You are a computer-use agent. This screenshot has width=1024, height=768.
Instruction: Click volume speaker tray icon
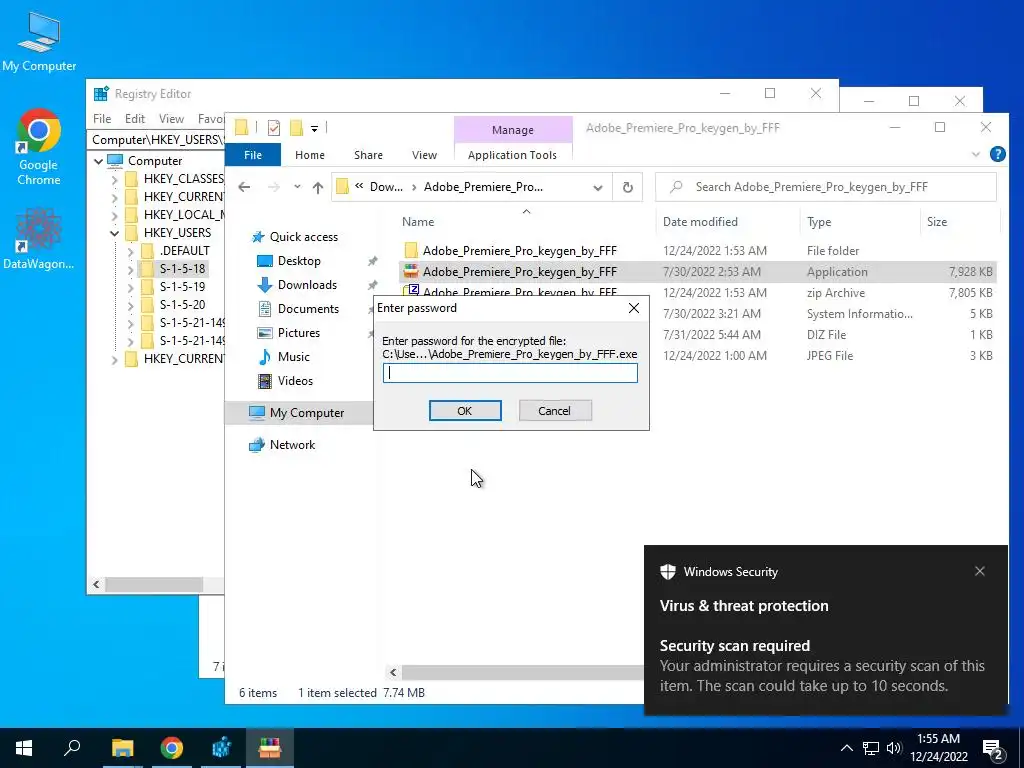(x=894, y=748)
